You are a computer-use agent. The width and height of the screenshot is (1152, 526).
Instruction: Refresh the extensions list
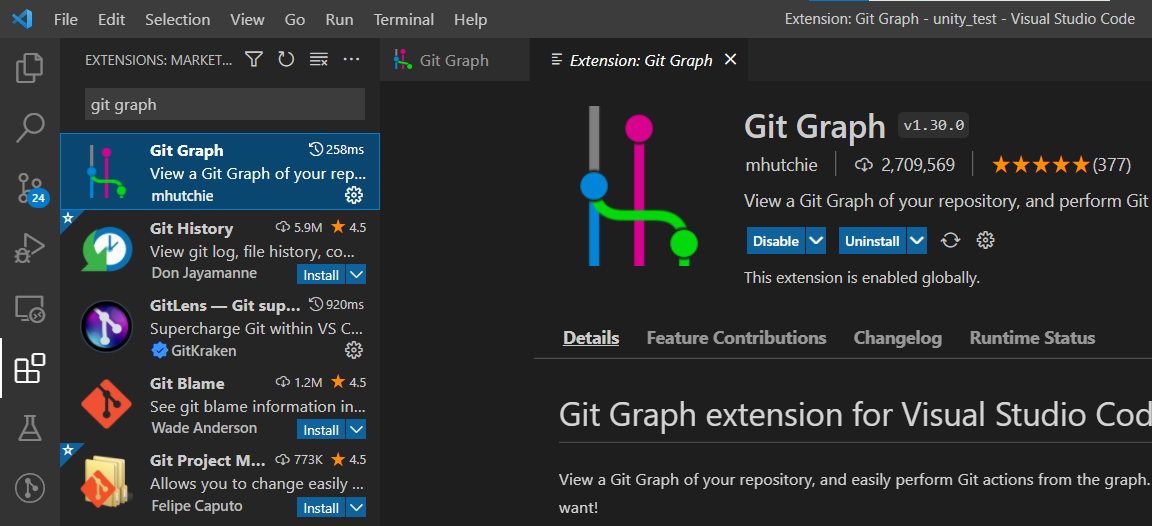tap(287, 60)
